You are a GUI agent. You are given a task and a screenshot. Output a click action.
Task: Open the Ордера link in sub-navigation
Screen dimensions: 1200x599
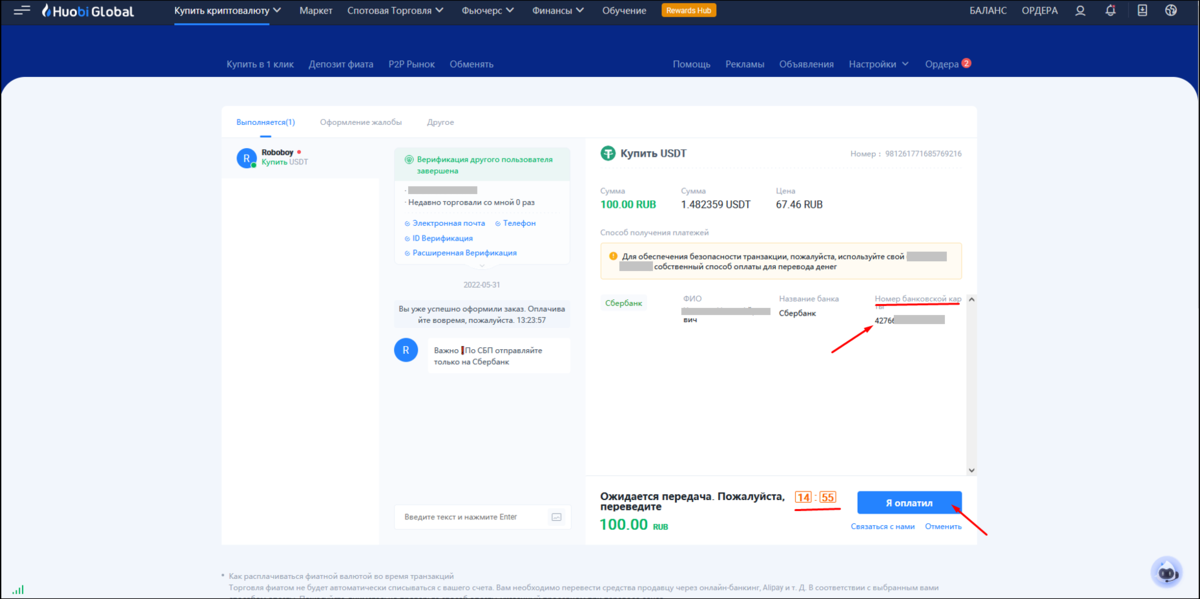tap(942, 64)
